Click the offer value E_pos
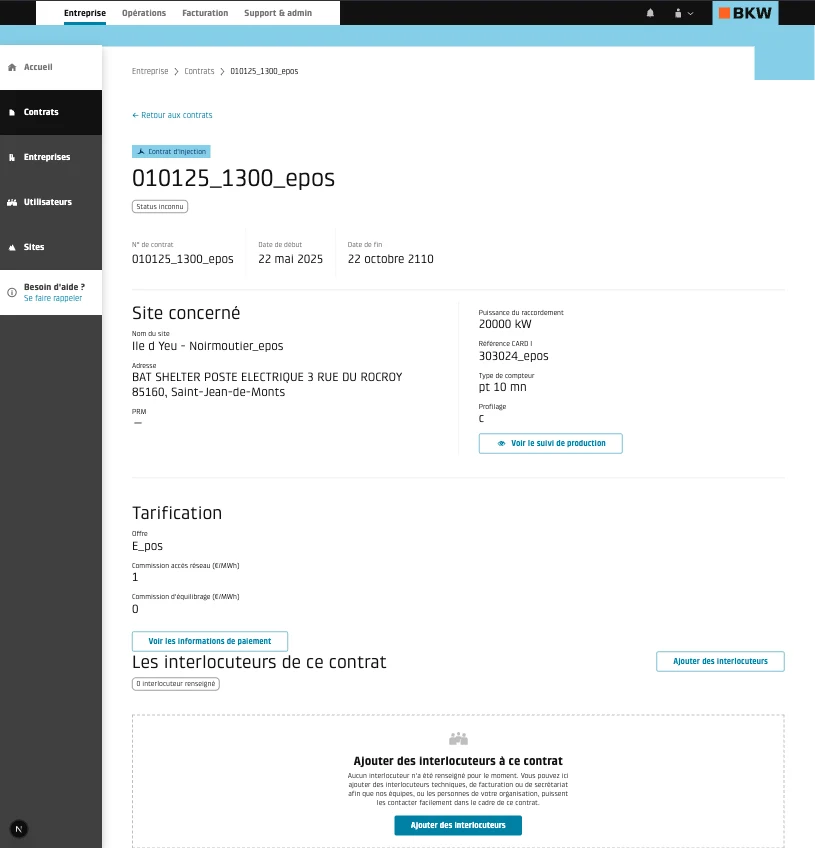The height and width of the screenshot is (848, 815). coord(147,546)
